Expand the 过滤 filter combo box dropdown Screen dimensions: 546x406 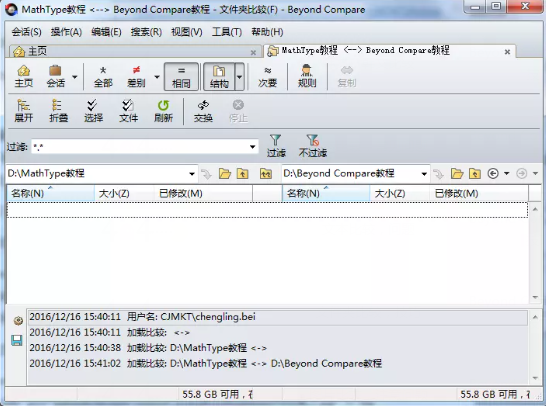(253, 147)
